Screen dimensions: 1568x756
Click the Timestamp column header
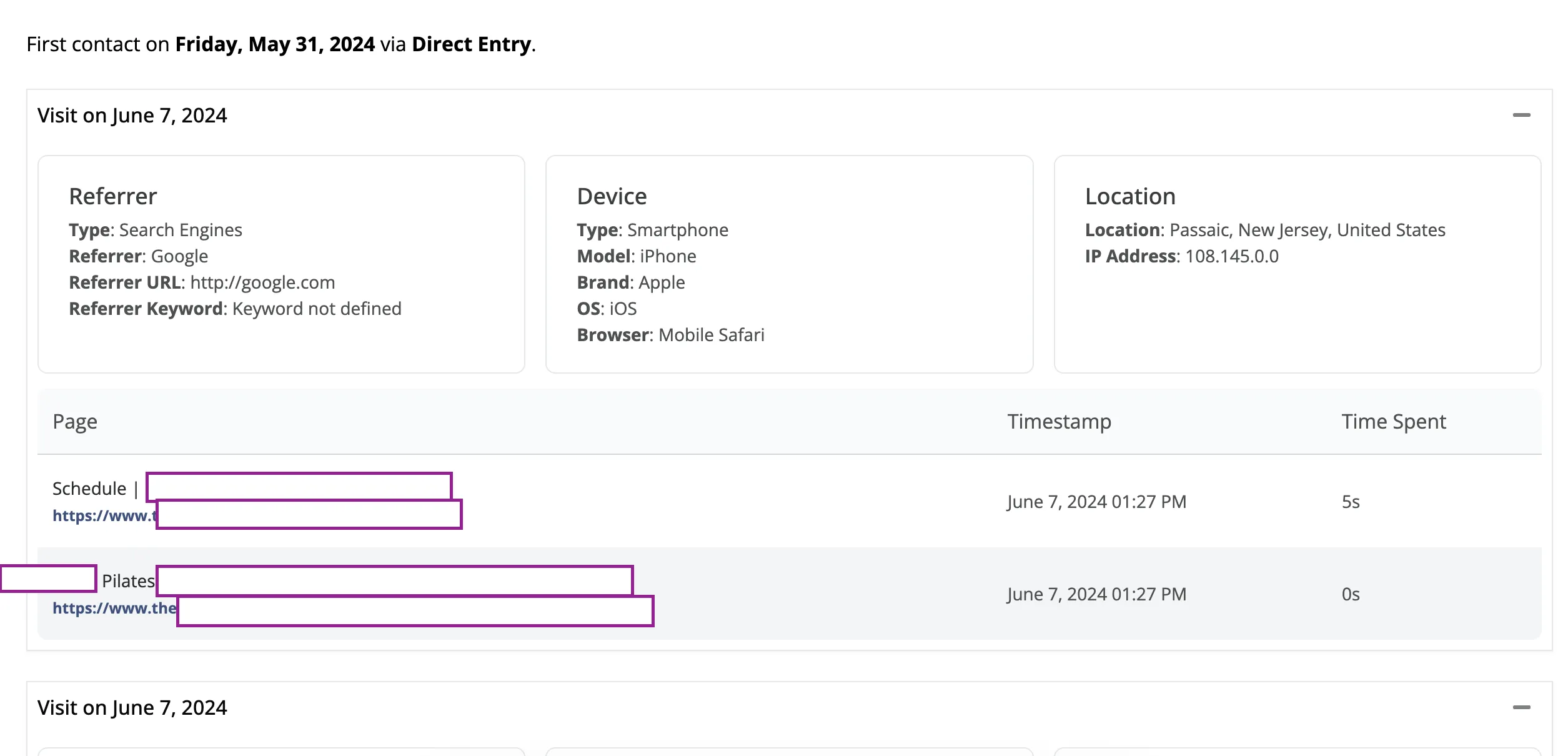click(x=1059, y=422)
